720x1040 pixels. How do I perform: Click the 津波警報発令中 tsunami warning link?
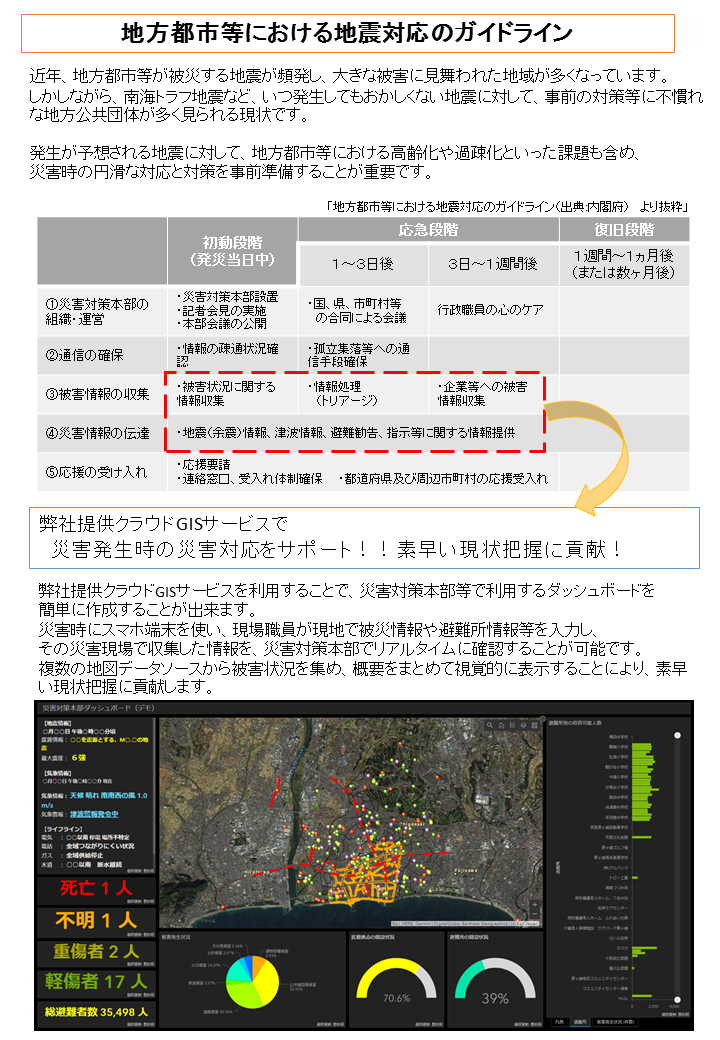[94, 814]
